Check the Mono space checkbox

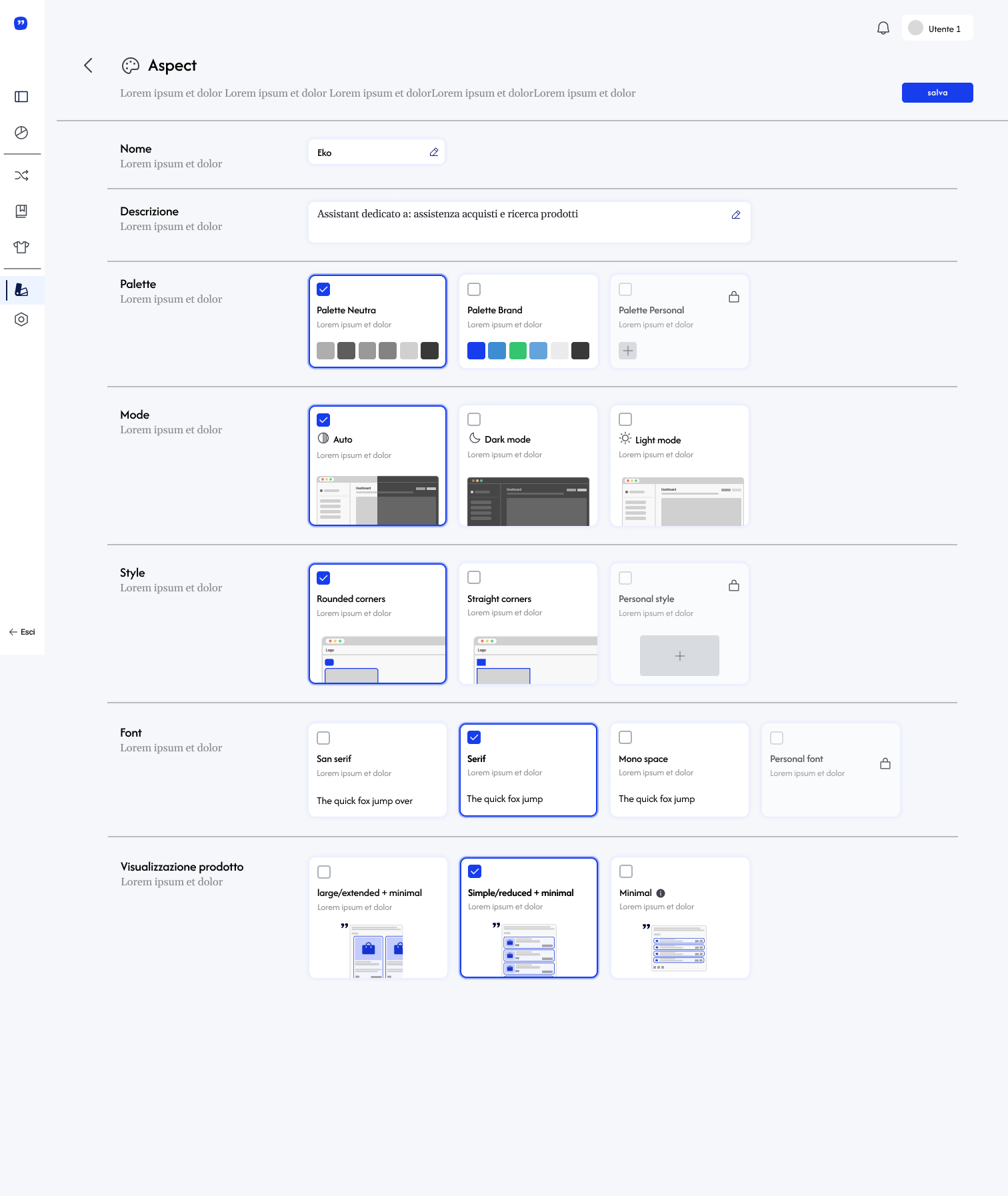tap(625, 737)
